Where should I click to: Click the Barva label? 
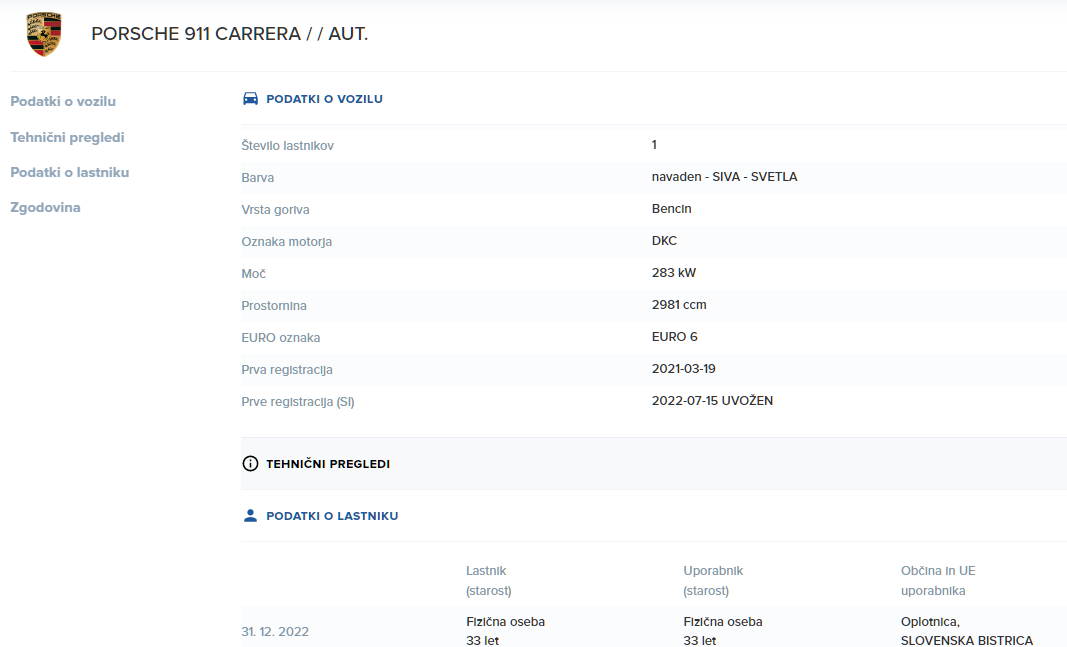(x=257, y=178)
